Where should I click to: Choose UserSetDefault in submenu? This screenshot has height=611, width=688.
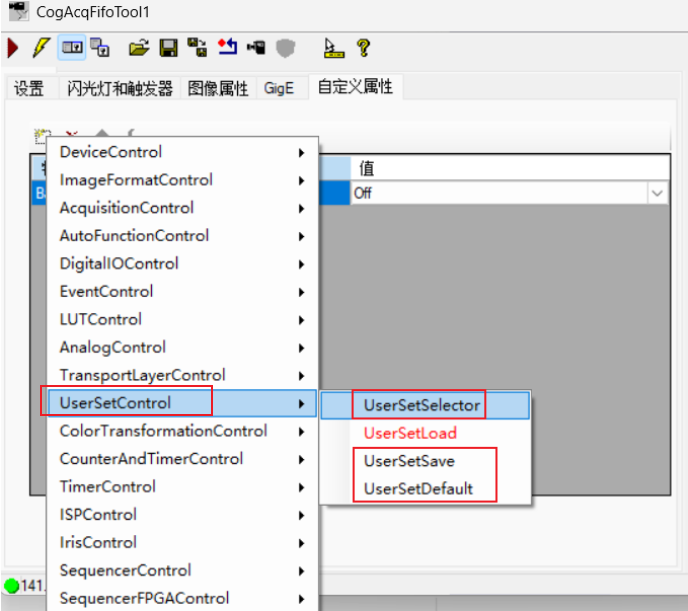[425, 489]
